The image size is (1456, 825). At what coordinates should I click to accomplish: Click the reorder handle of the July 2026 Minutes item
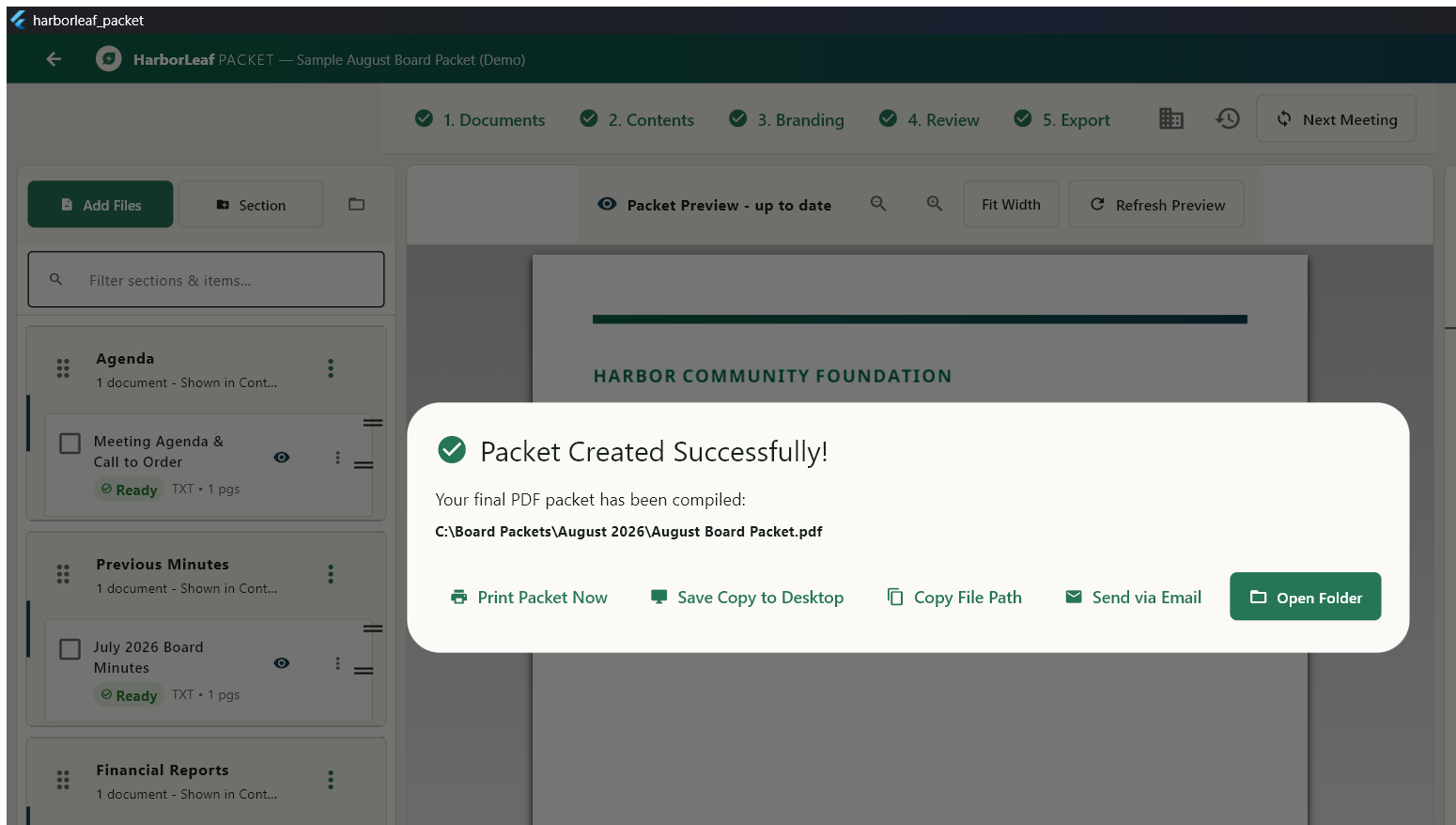pyautogui.click(x=364, y=671)
